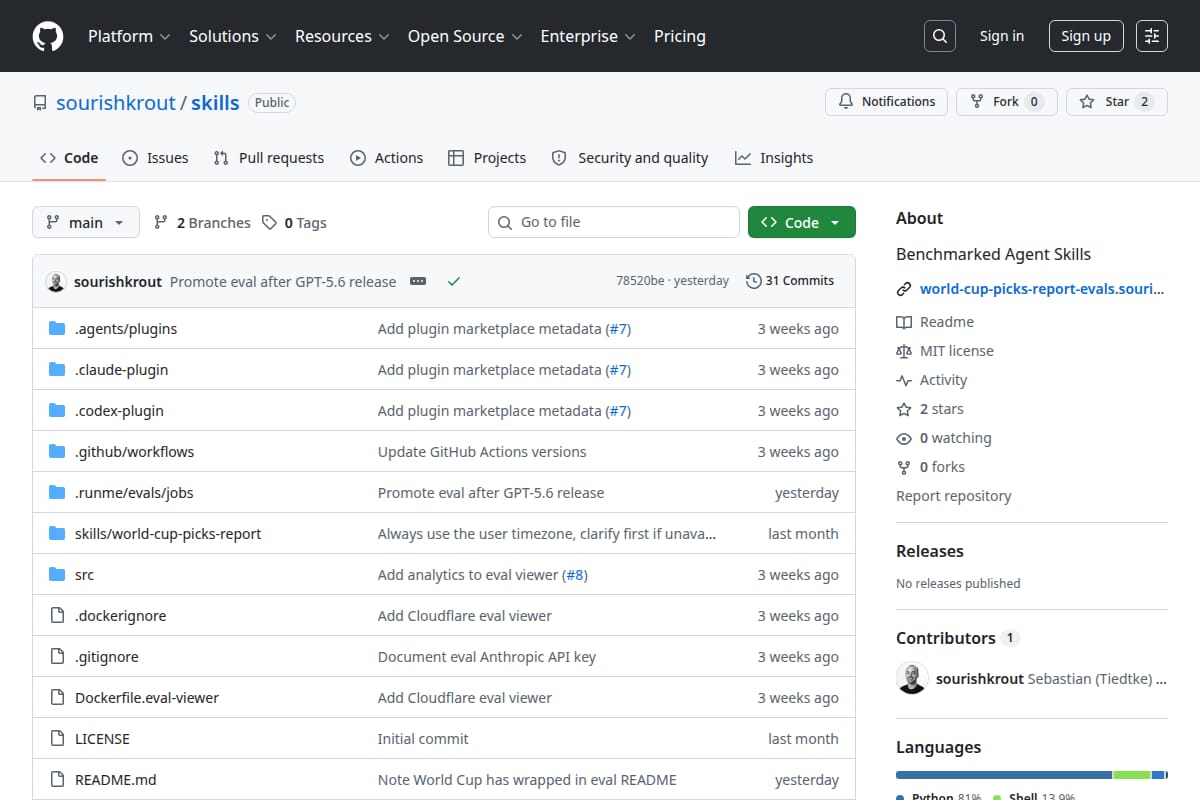Screen dimensions: 1200x800
Task: View the 0 Tags link
Action: [x=294, y=223]
